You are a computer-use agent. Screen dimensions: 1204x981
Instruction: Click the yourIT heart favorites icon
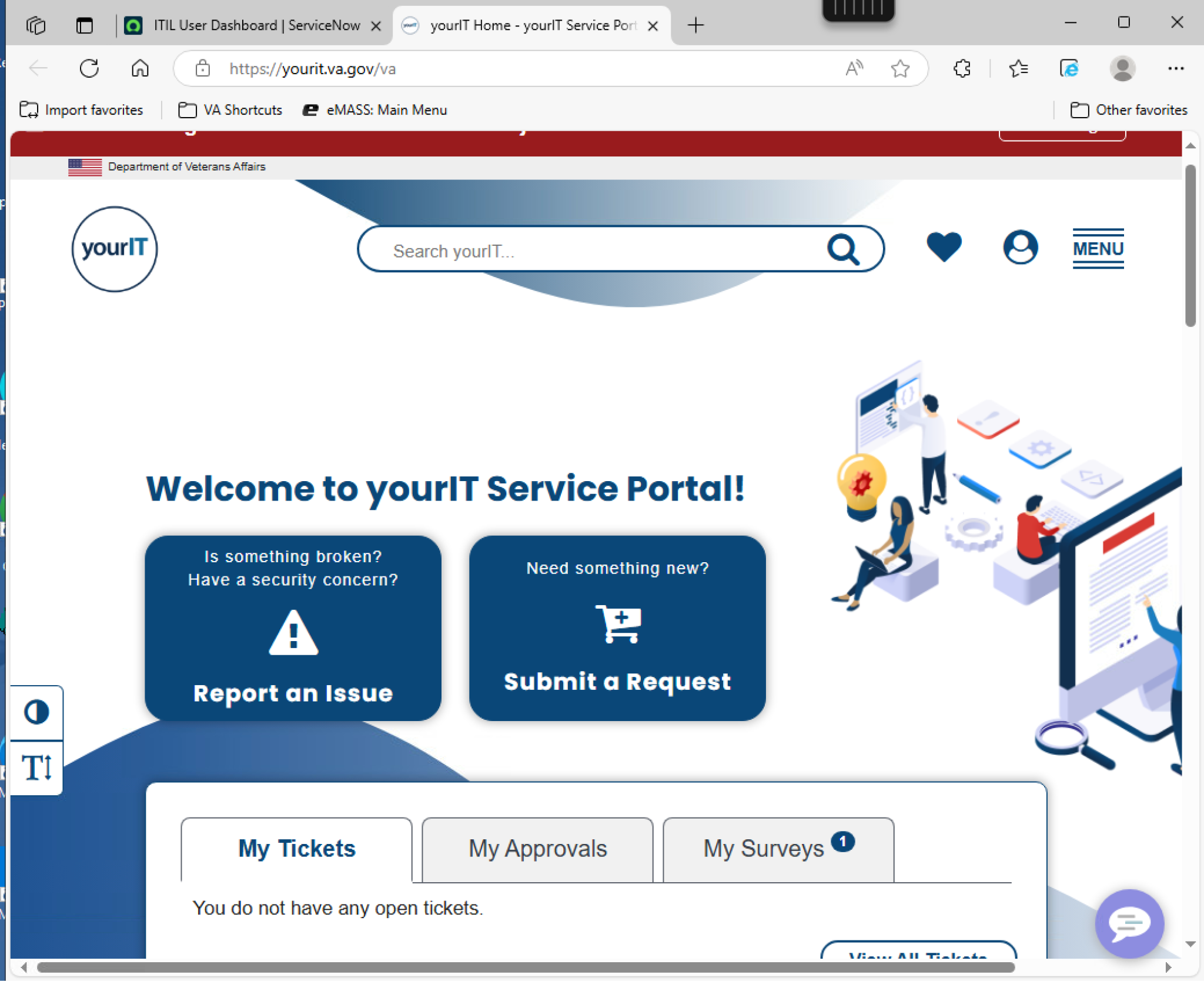point(944,247)
